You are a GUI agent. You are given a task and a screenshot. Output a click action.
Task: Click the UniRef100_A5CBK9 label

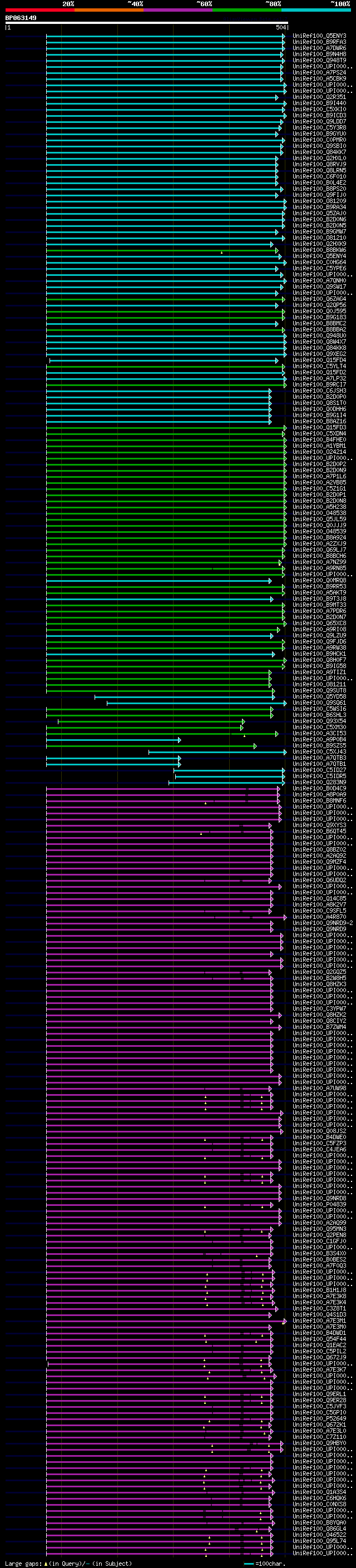[319, 78]
